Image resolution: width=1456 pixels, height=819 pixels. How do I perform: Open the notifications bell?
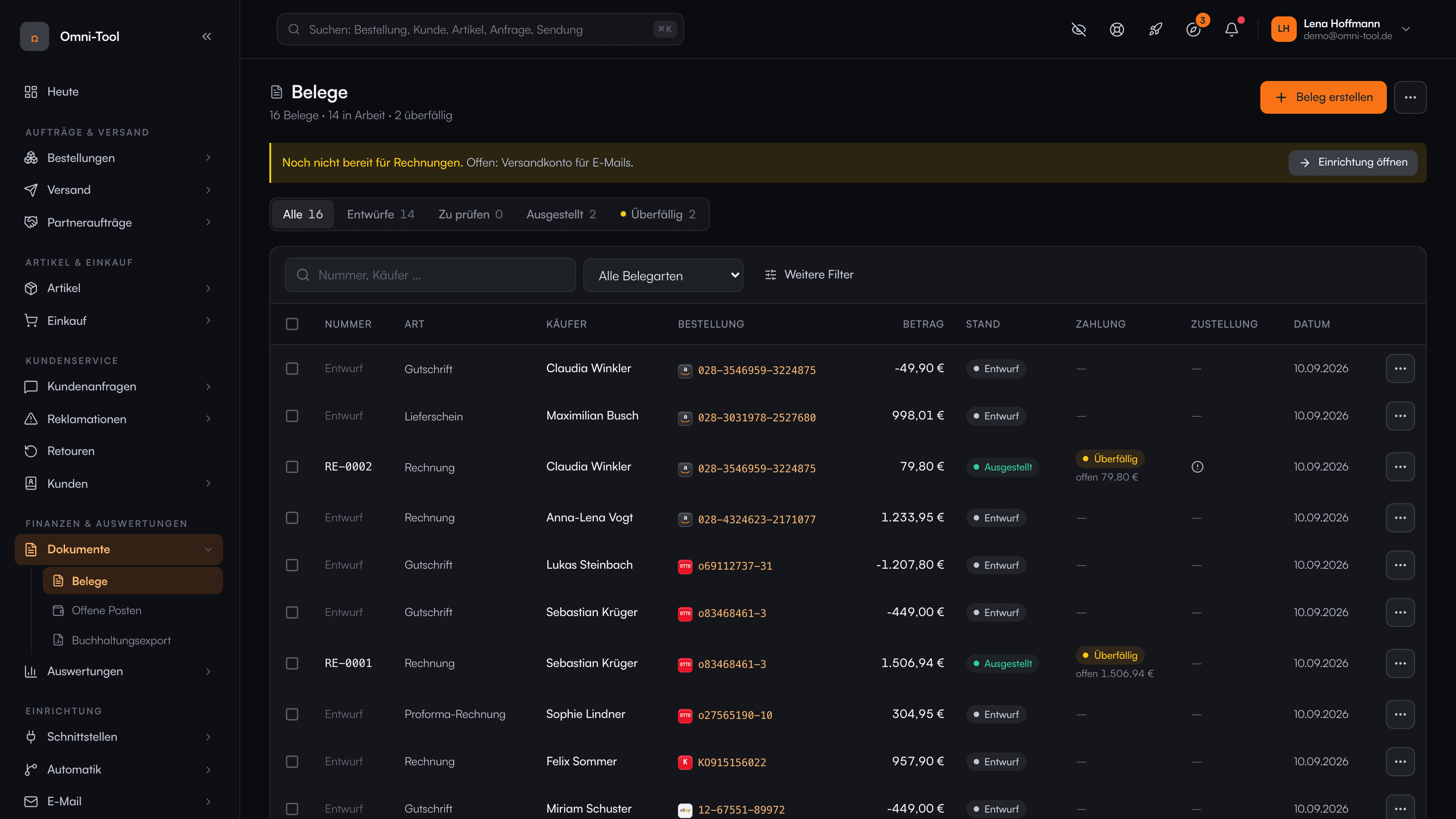coord(1232,30)
